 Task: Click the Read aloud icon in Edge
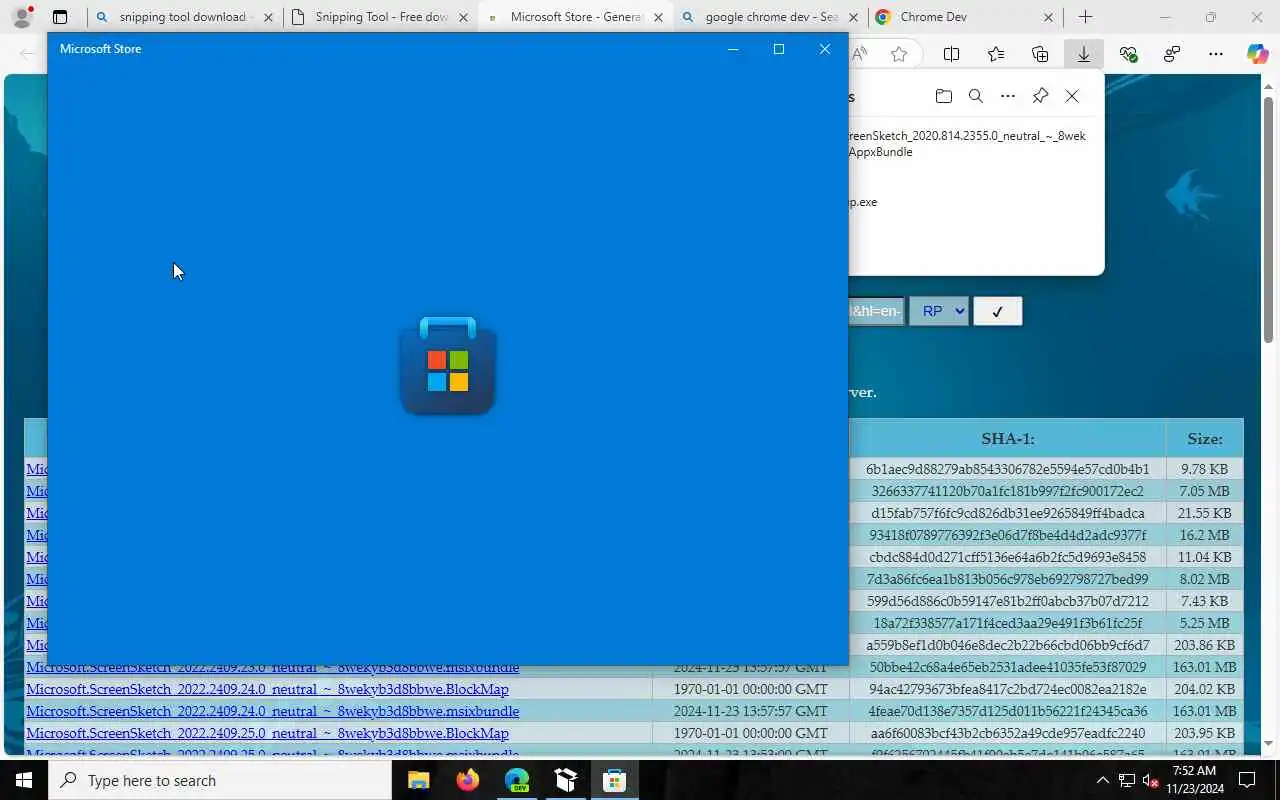(860, 54)
